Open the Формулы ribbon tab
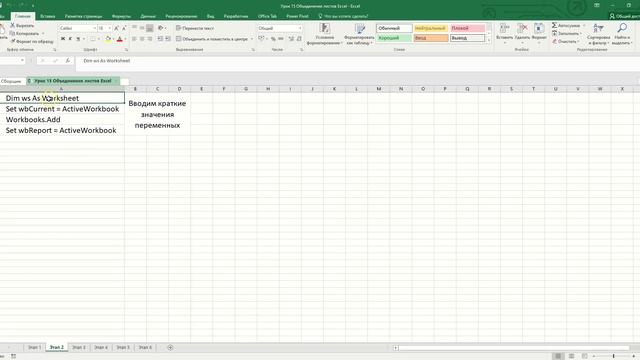 (x=121, y=16)
